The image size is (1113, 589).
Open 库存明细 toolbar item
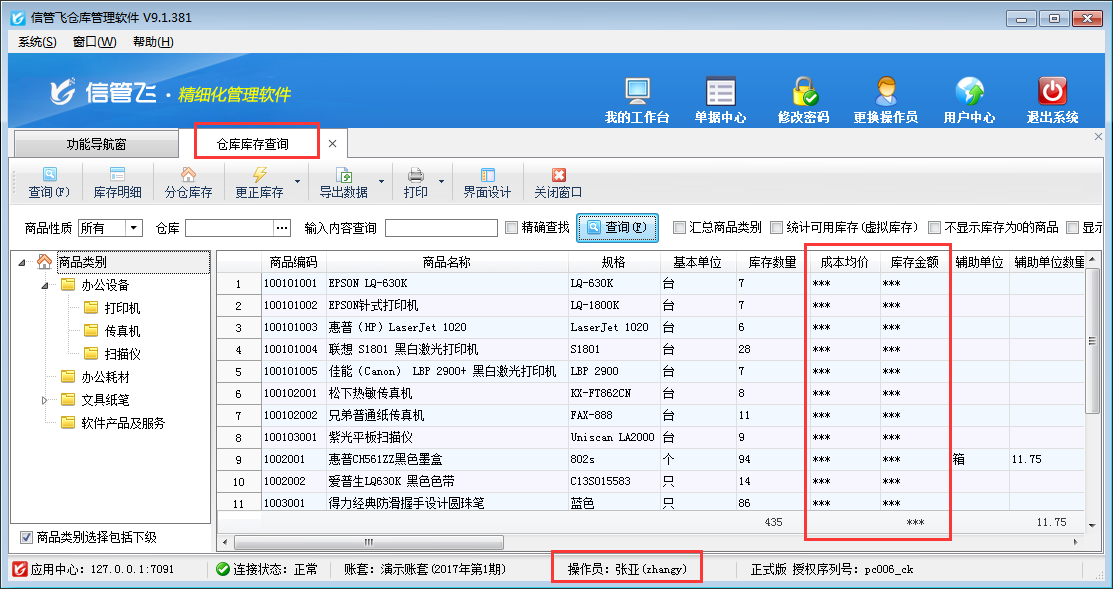(x=117, y=183)
